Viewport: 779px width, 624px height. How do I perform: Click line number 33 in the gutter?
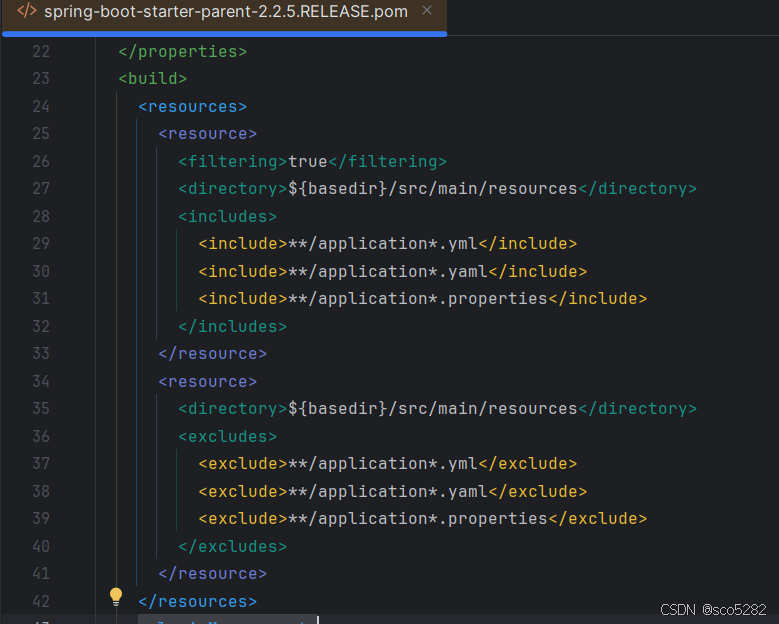[41, 354]
